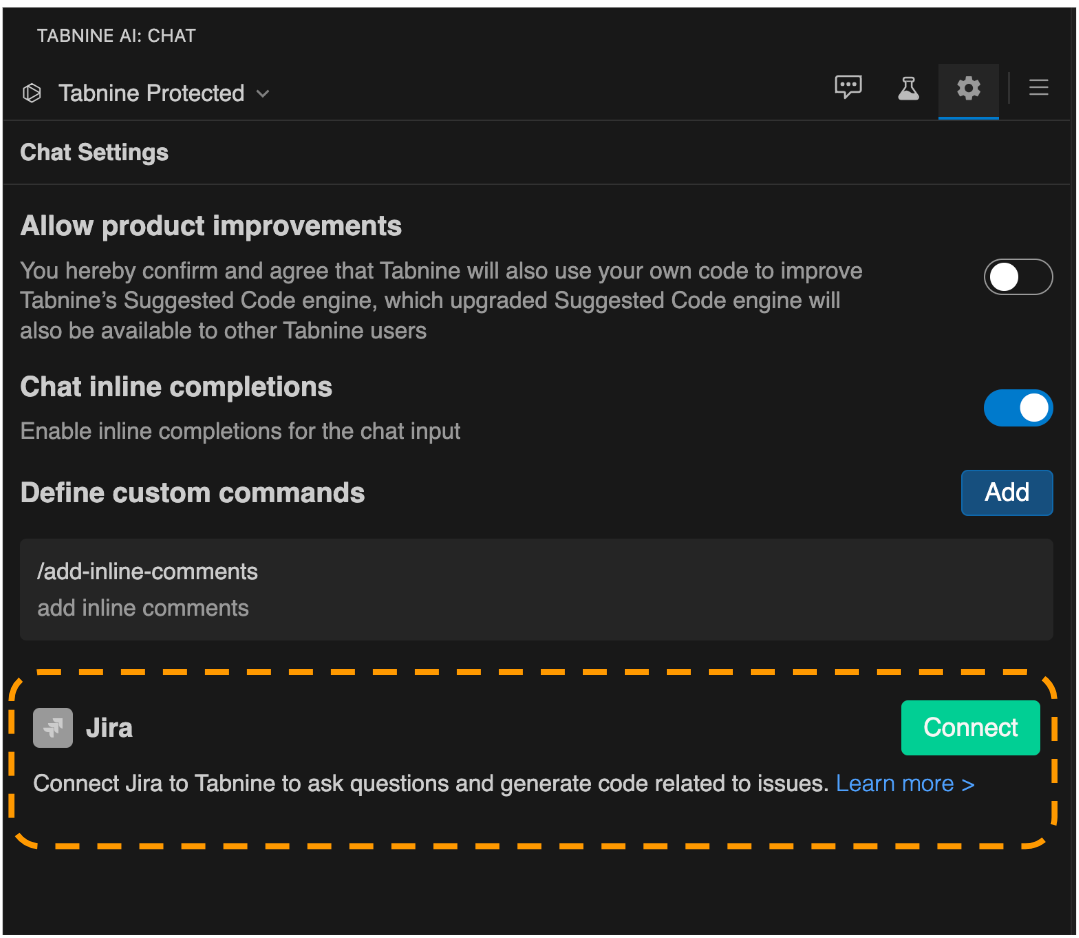
Task: Click the Tabnine Protected model label
Action: [151, 93]
